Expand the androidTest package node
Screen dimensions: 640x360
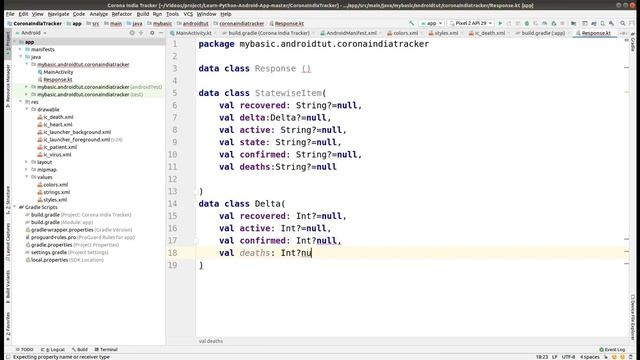(x=27, y=87)
